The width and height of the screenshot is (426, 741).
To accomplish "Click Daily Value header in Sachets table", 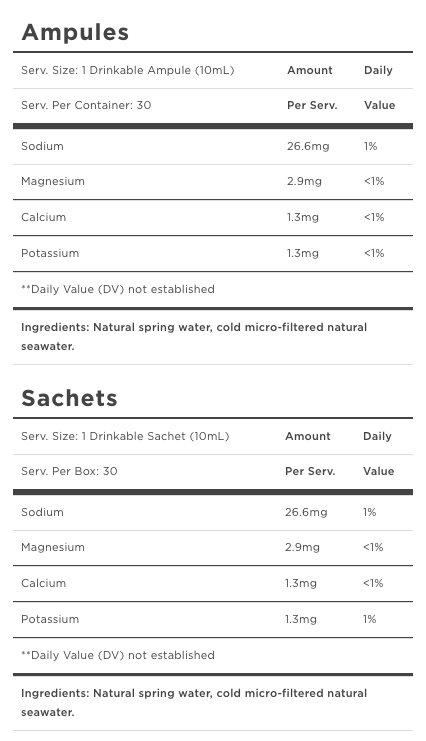I will tap(378, 454).
